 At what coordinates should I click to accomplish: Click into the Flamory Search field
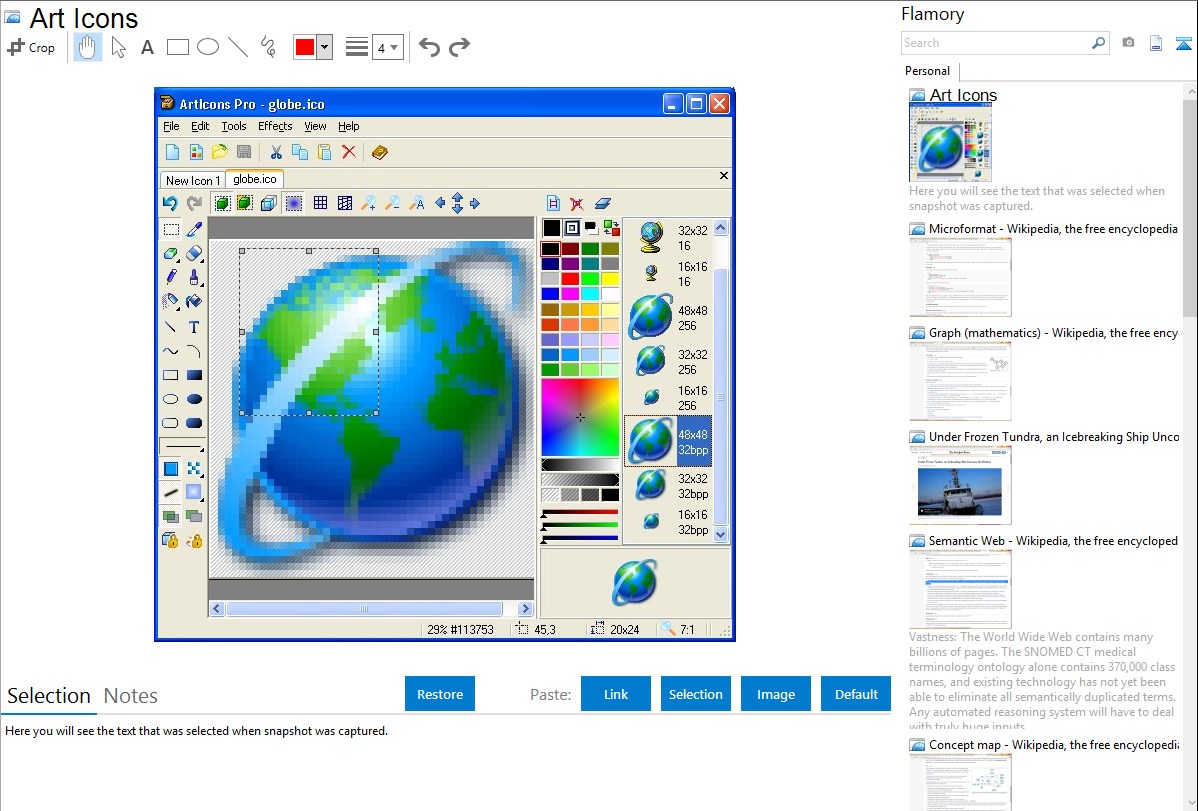(x=995, y=43)
